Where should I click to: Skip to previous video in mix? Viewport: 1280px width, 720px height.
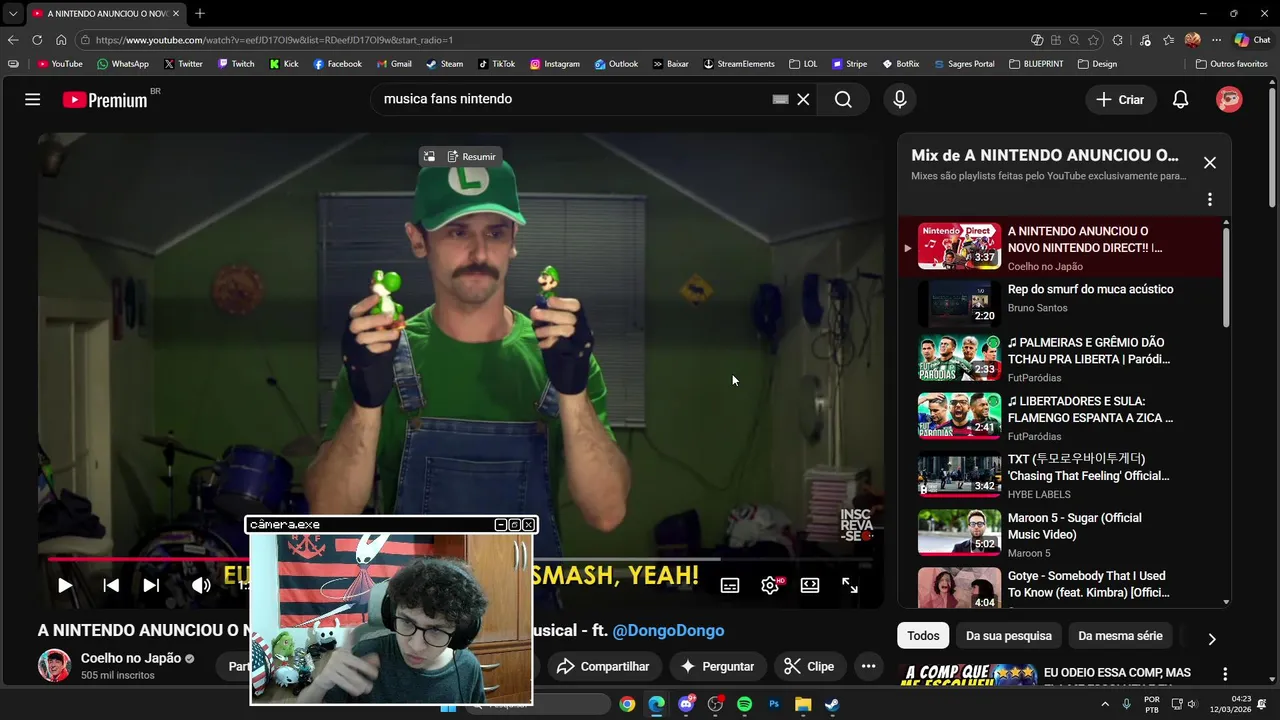(x=111, y=585)
